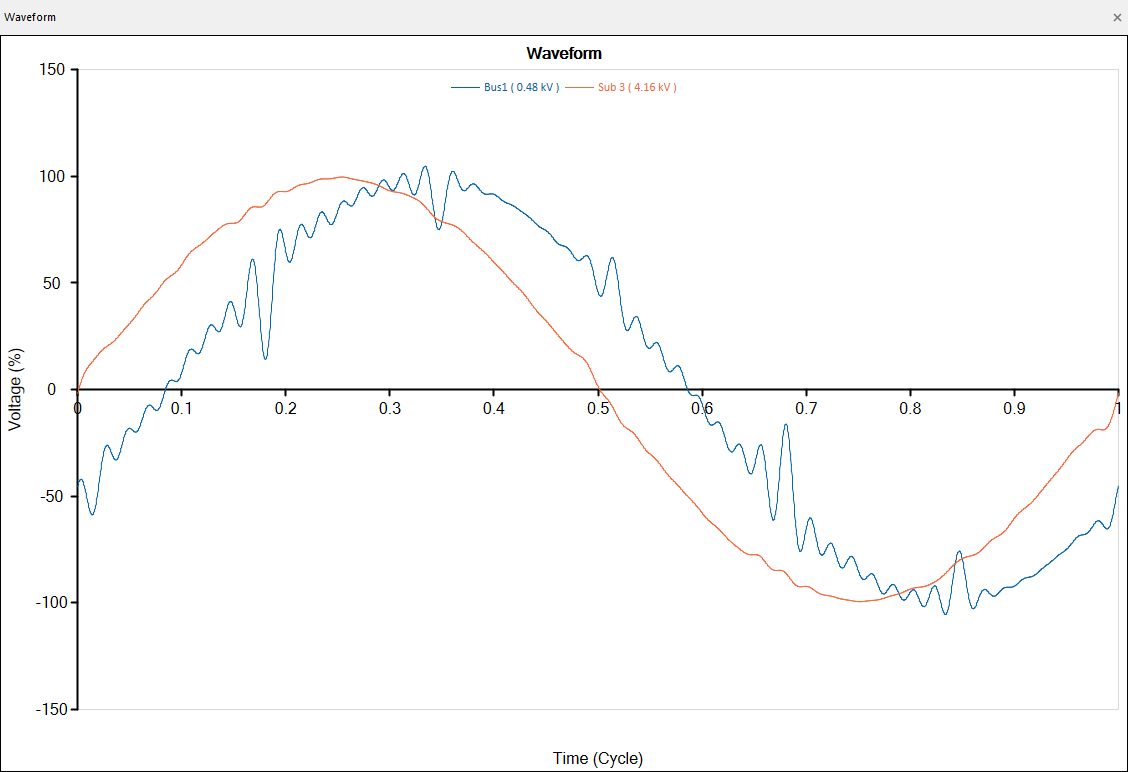
Task: Click the blue line swatch for Bus1
Action: 466,88
